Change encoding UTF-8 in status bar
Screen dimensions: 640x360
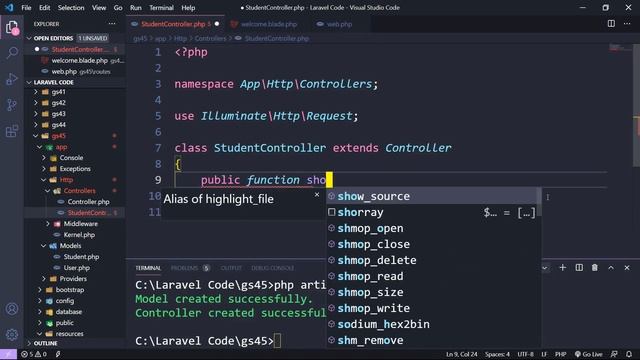pyautogui.click(x=525, y=354)
